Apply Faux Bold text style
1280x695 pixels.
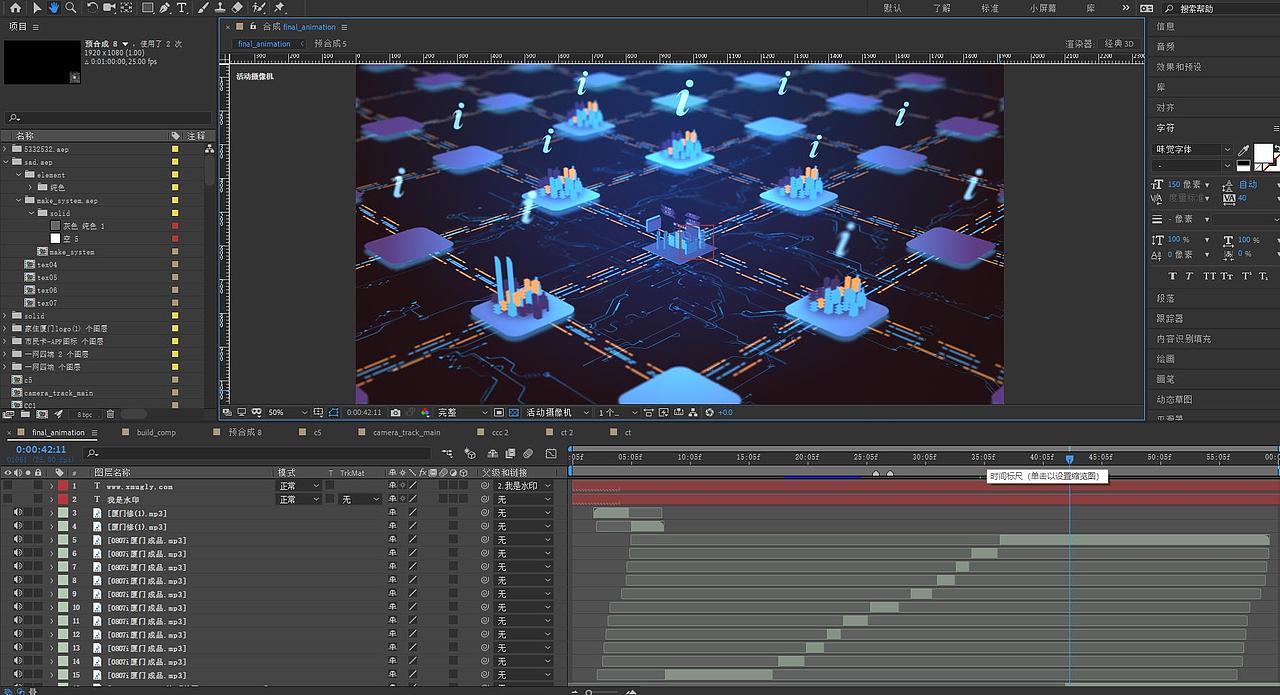[1173, 276]
